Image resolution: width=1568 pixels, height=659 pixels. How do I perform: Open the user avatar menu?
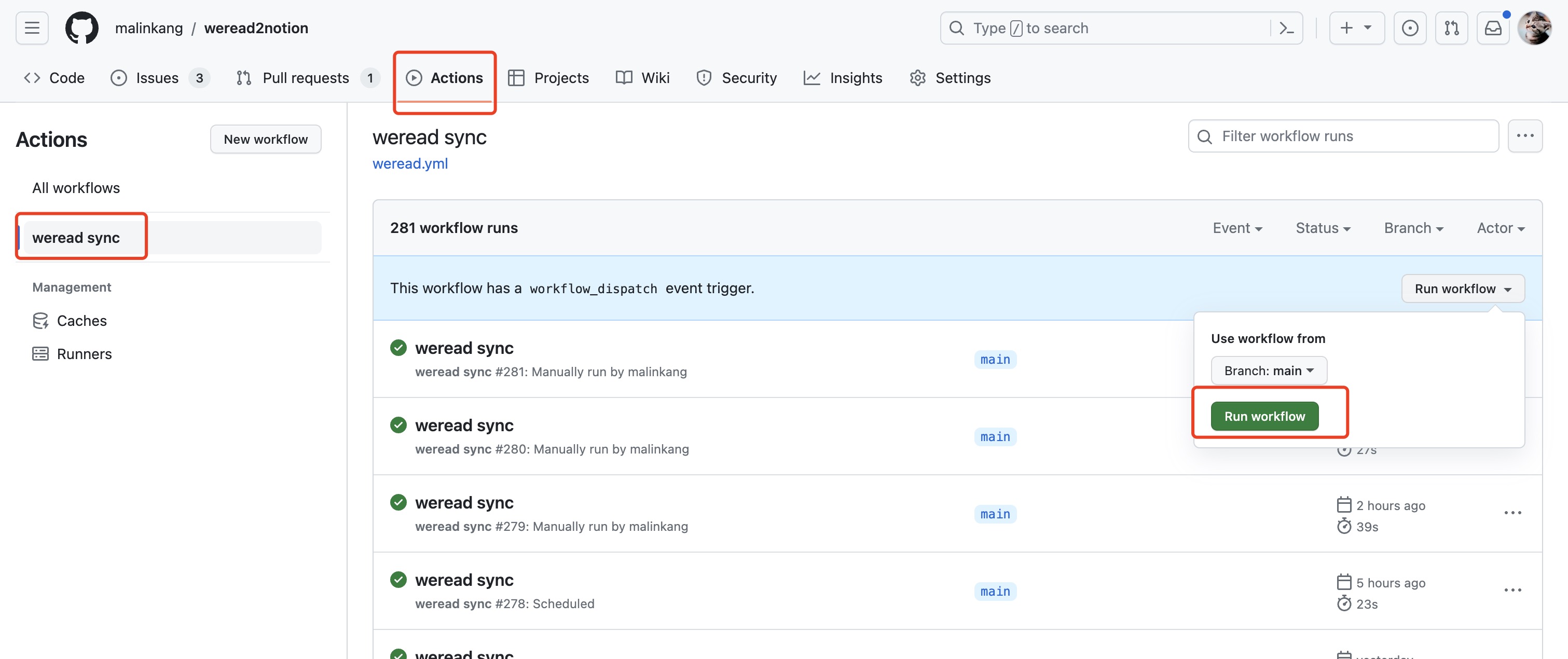coord(1534,28)
